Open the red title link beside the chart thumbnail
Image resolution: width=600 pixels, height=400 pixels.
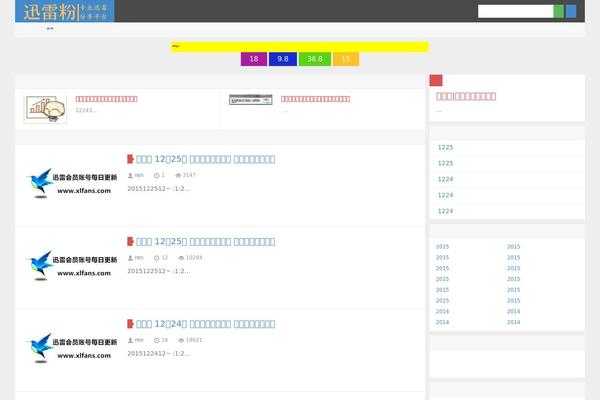tap(106, 99)
